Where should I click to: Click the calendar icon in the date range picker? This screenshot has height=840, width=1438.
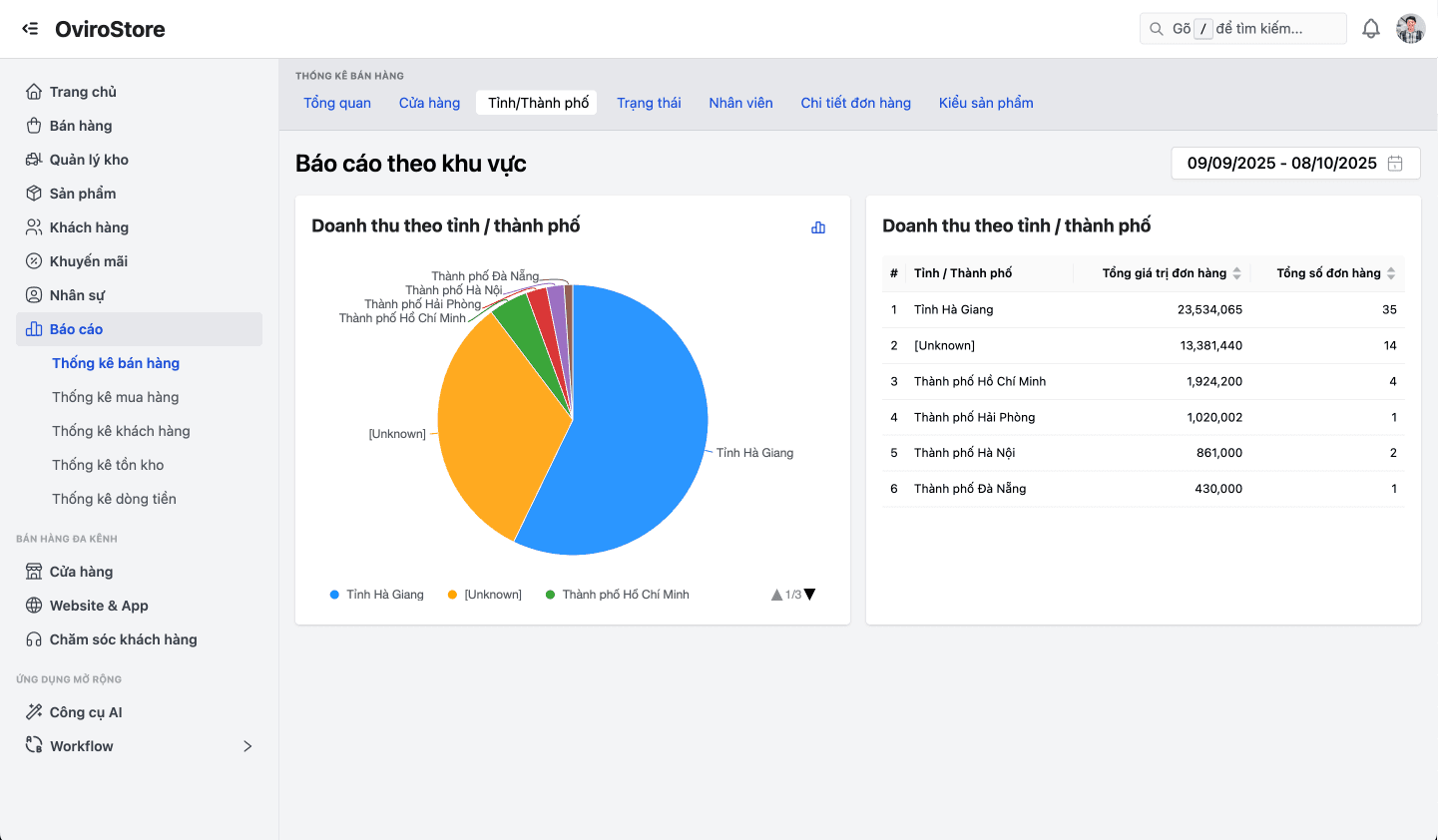1395,163
